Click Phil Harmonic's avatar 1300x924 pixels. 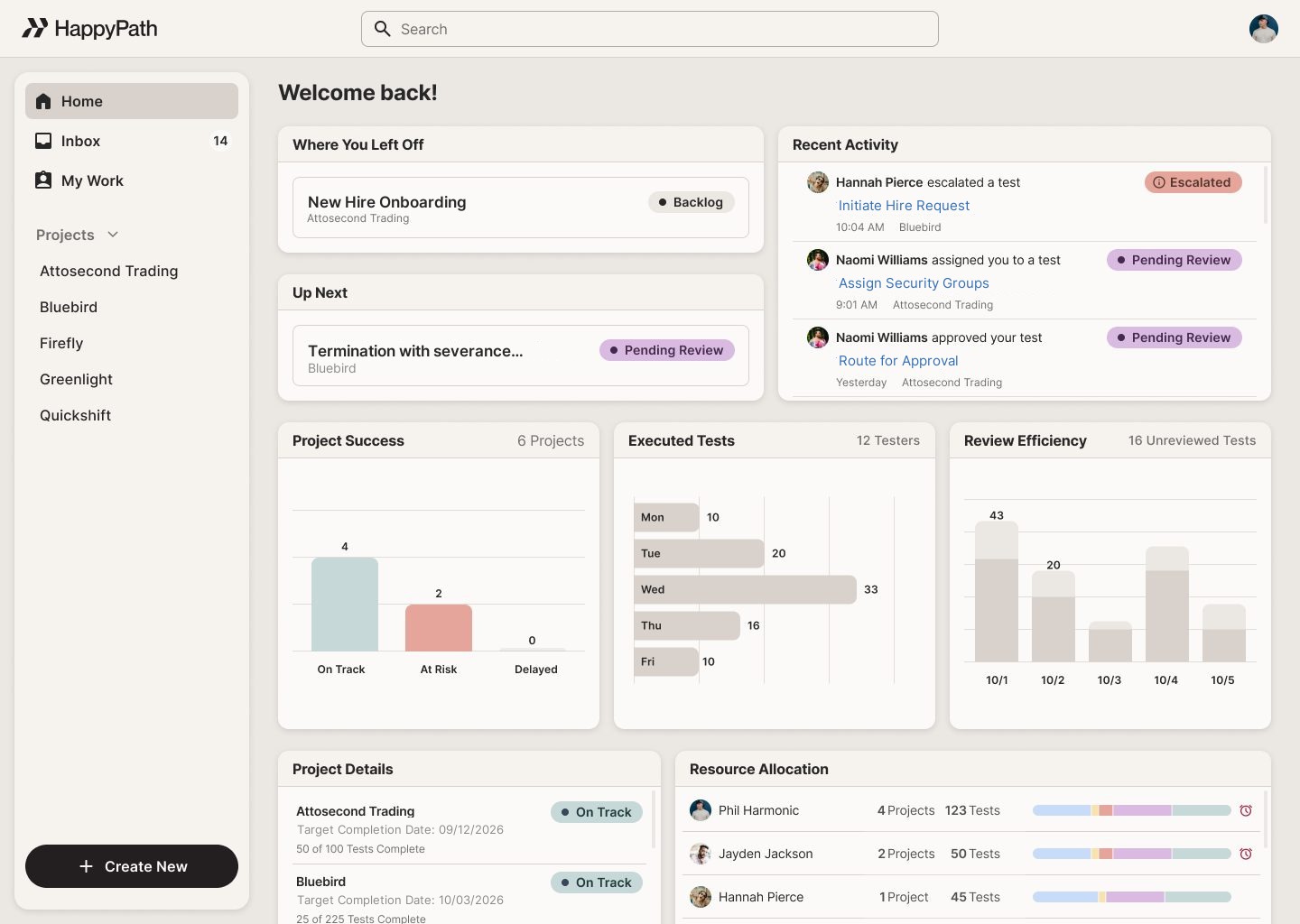tap(701, 810)
